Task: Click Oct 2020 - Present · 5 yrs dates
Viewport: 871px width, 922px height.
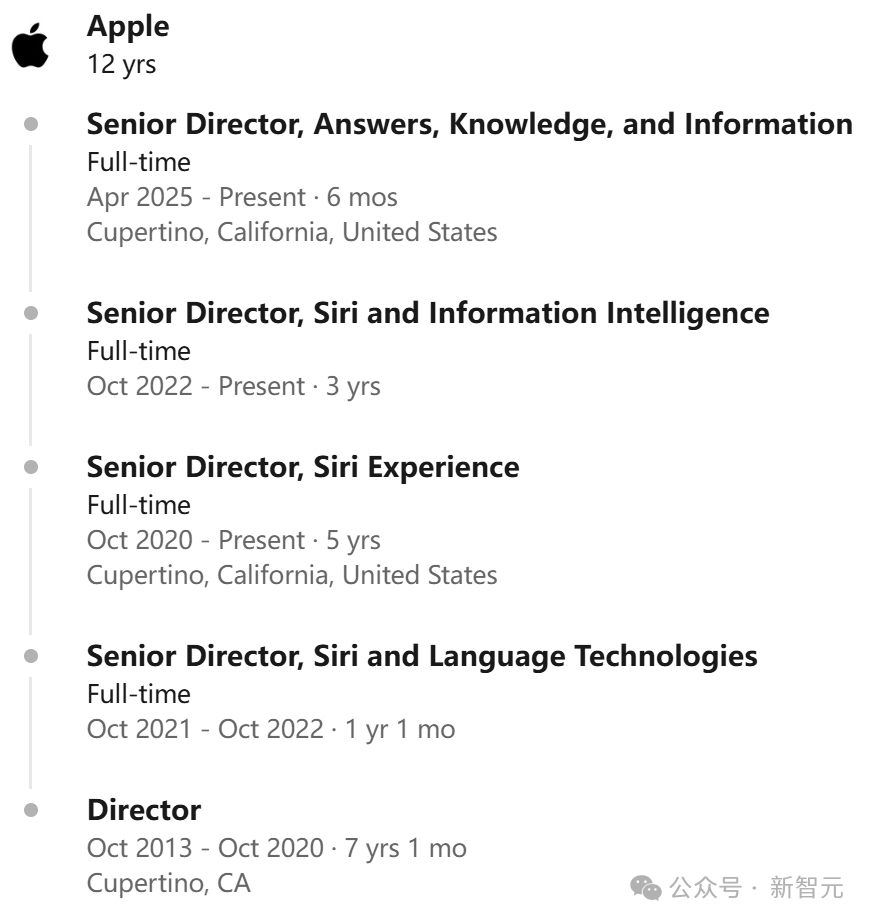Action: click(233, 540)
